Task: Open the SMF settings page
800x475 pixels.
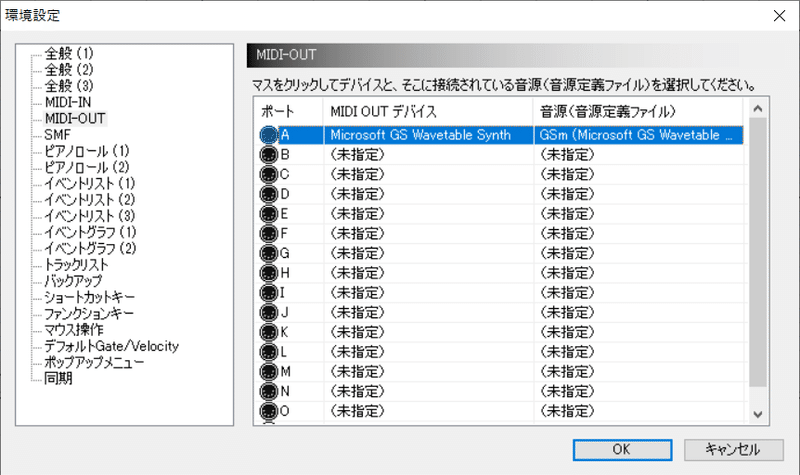Action: pyautogui.click(x=57, y=135)
